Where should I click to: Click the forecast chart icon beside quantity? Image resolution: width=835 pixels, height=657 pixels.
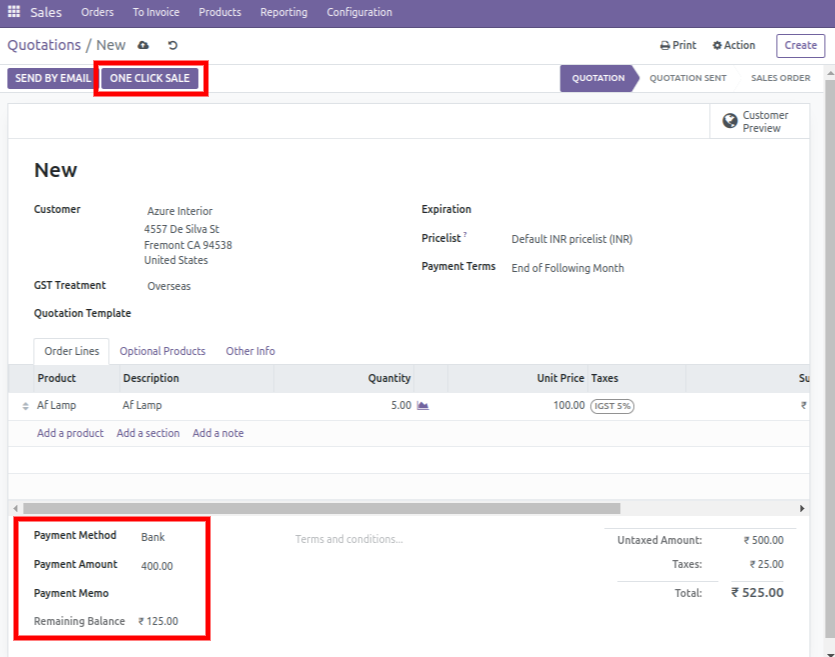coord(422,406)
